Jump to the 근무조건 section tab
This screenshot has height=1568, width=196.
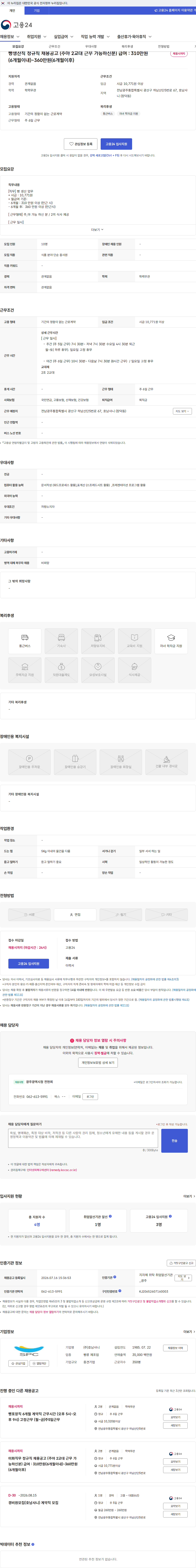[x=54, y=46]
